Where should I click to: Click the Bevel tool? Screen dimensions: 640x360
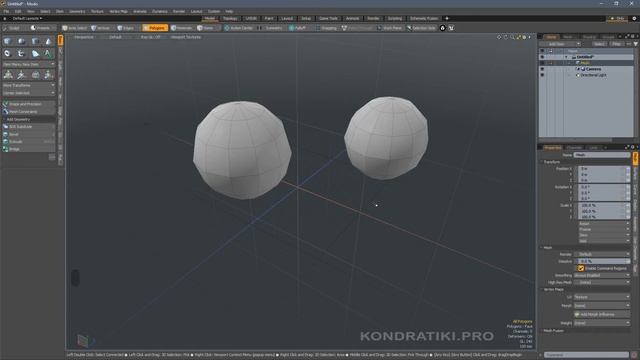[29, 134]
